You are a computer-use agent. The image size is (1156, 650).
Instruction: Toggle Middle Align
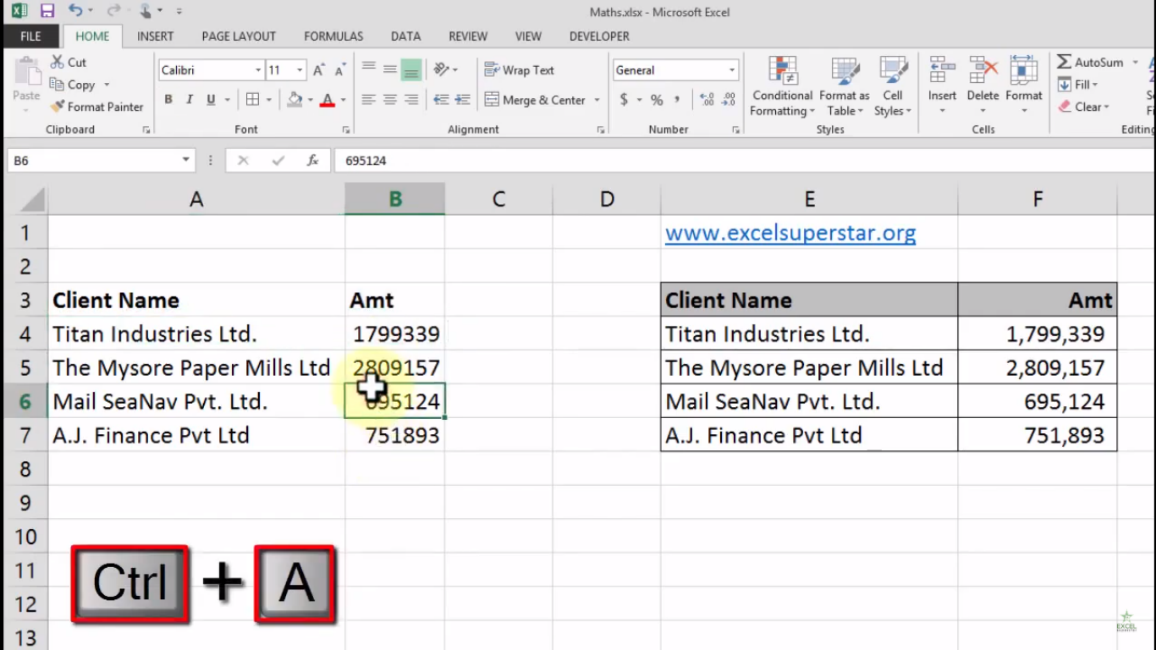390,69
